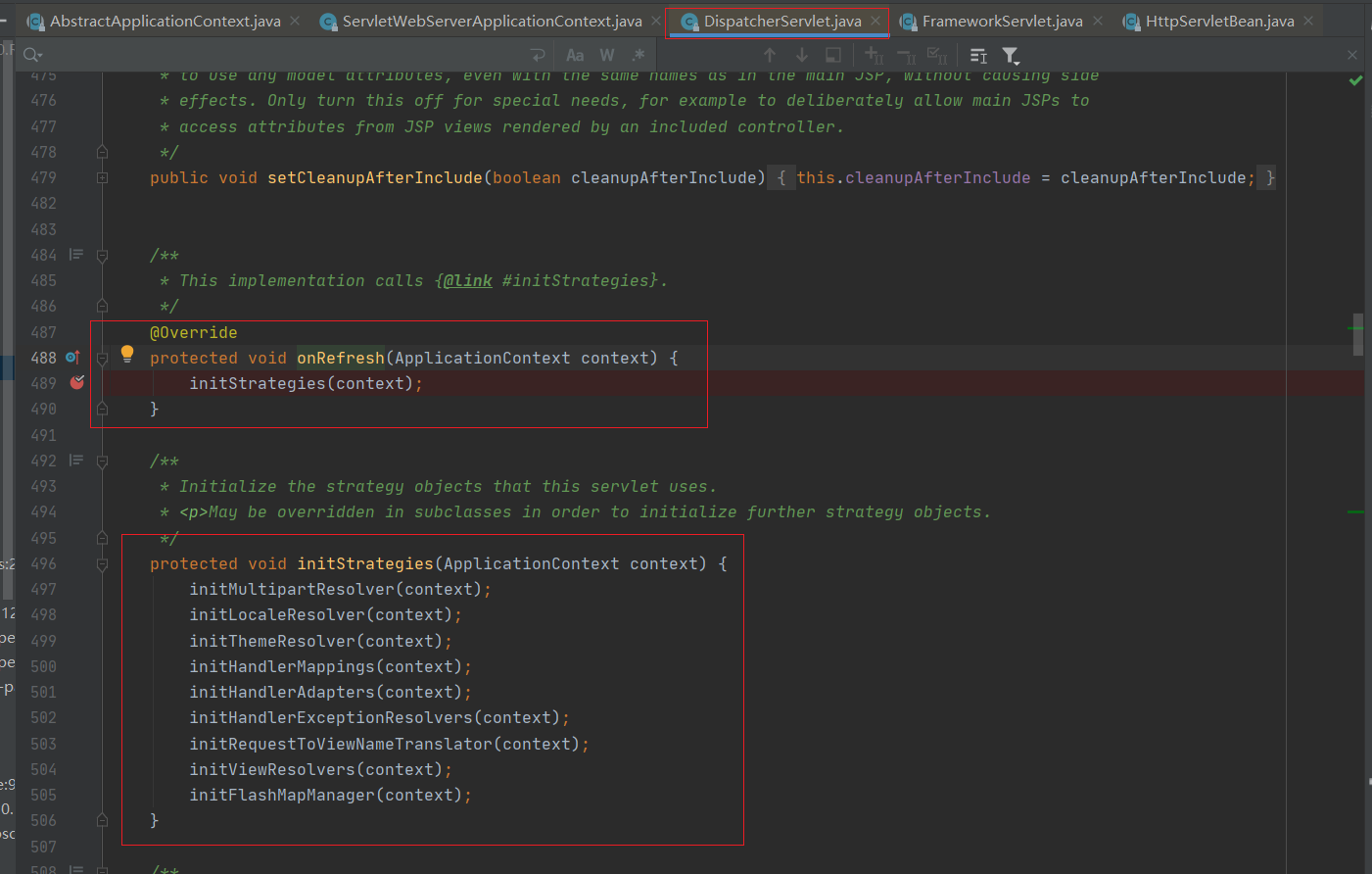The image size is (1372, 874).
Task: Click the intention lightbulb on line 488
Action: pyautogui.click(x=127, y=354)
